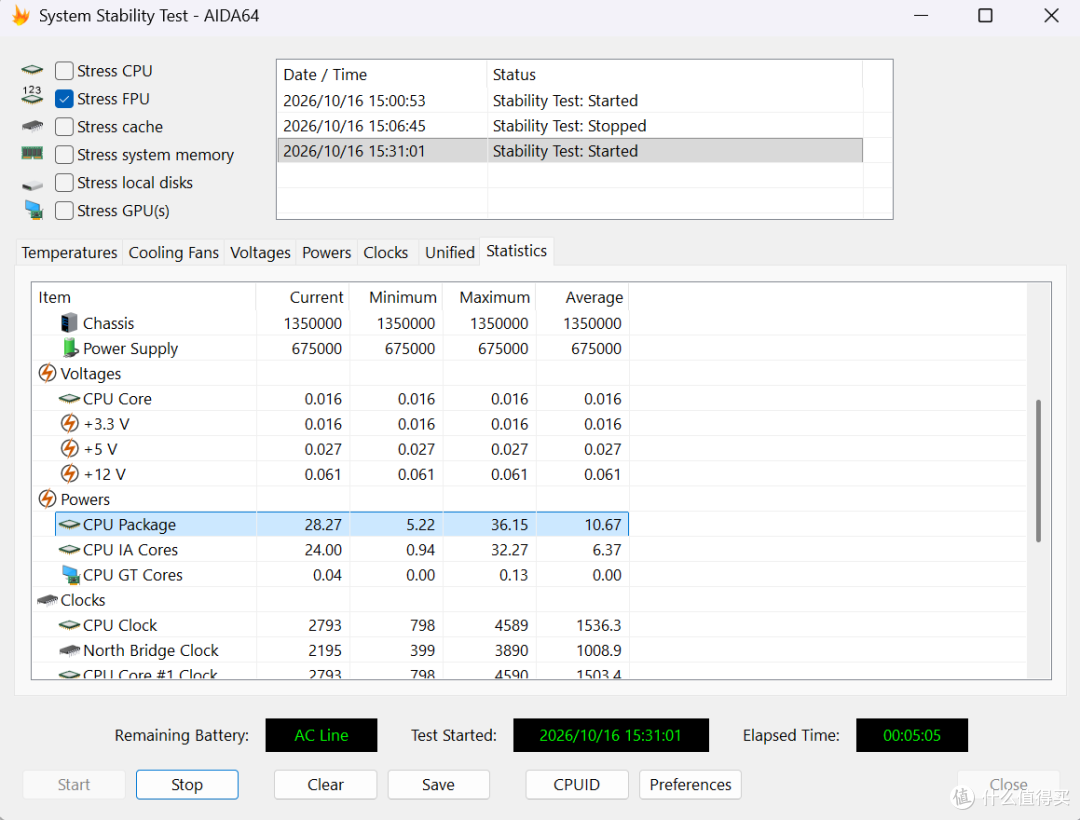Screen dimensions: 1080x820
Task: Click the Clocks group chip icon
Action: pos(47,600)
